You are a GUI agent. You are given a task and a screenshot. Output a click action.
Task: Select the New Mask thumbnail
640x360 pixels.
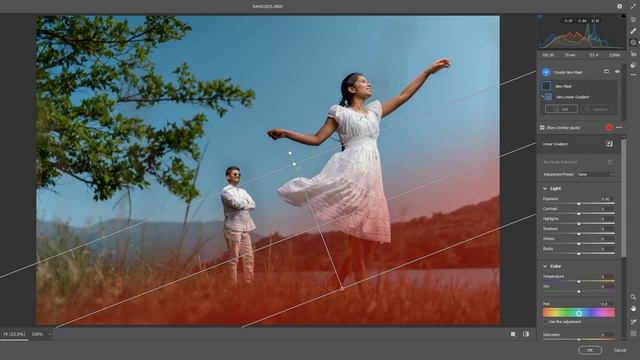pyautogui.click(x=546, y=86)
